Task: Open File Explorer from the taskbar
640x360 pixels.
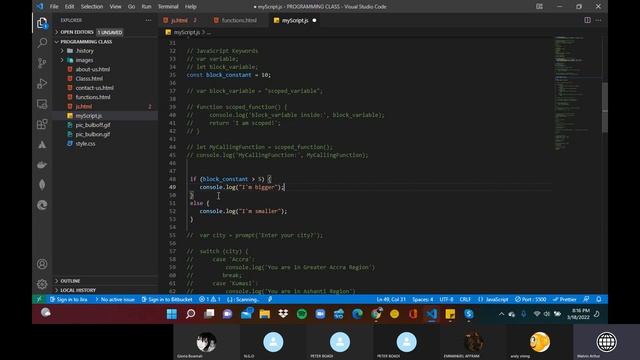Action: pos(264,314)
